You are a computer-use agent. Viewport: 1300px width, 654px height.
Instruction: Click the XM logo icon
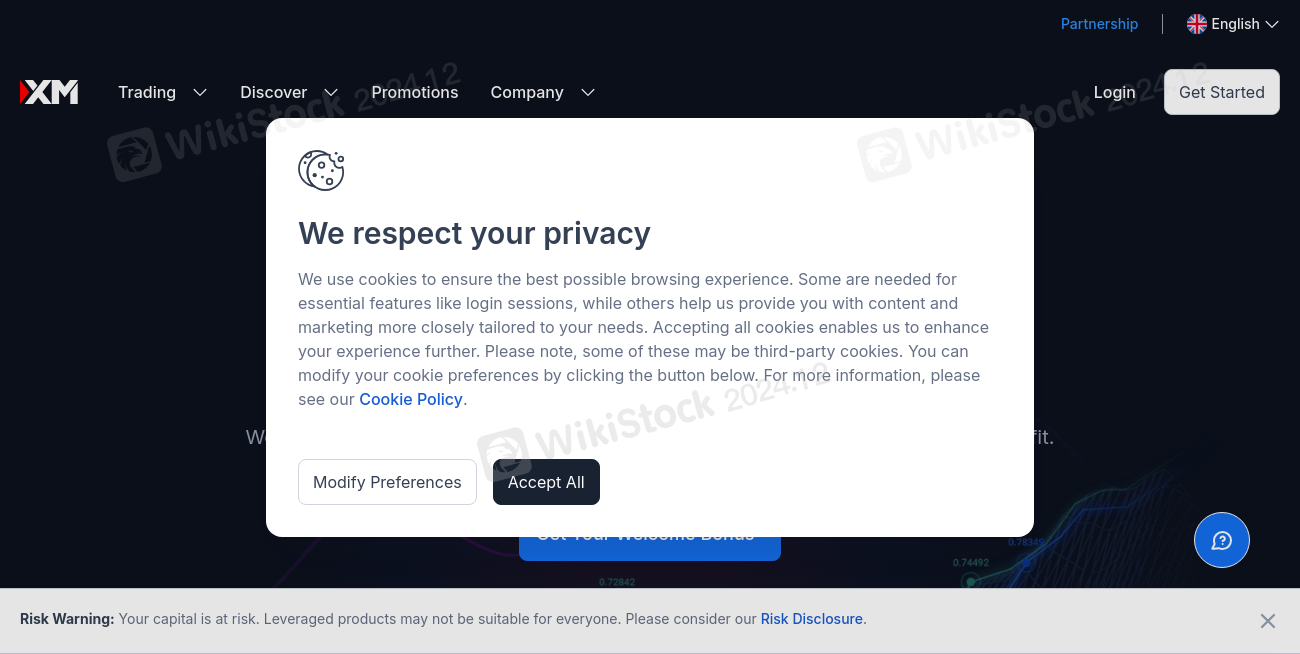49,92
